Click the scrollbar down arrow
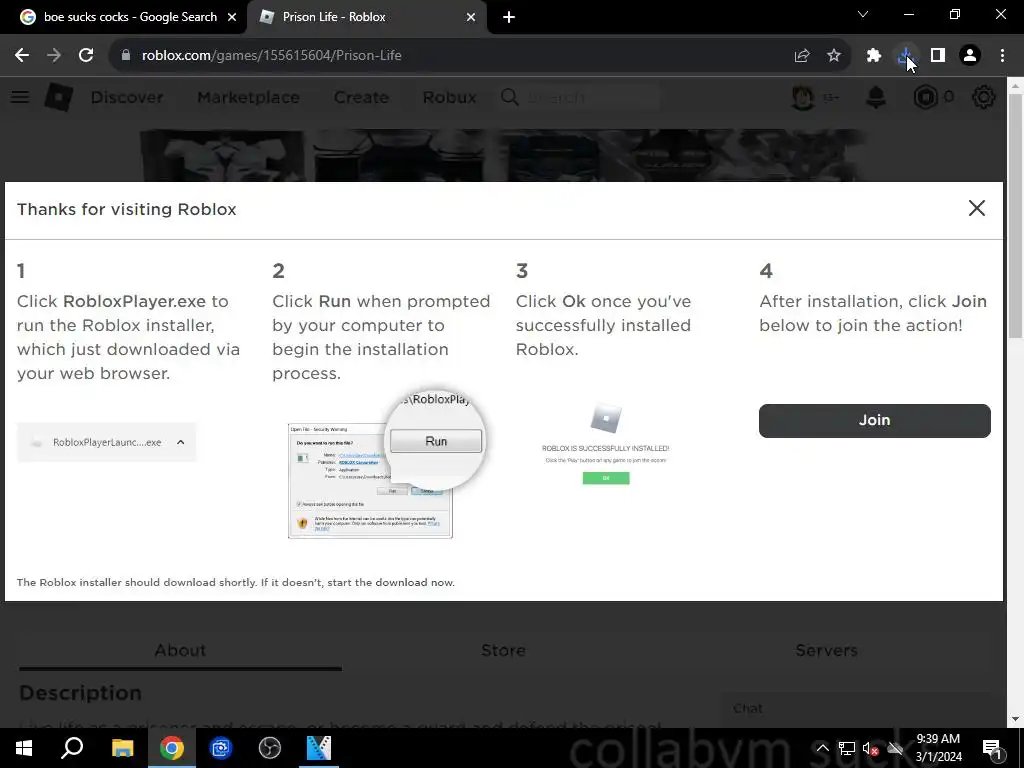Screen dimensions: 1024x768 (1016, 720)
